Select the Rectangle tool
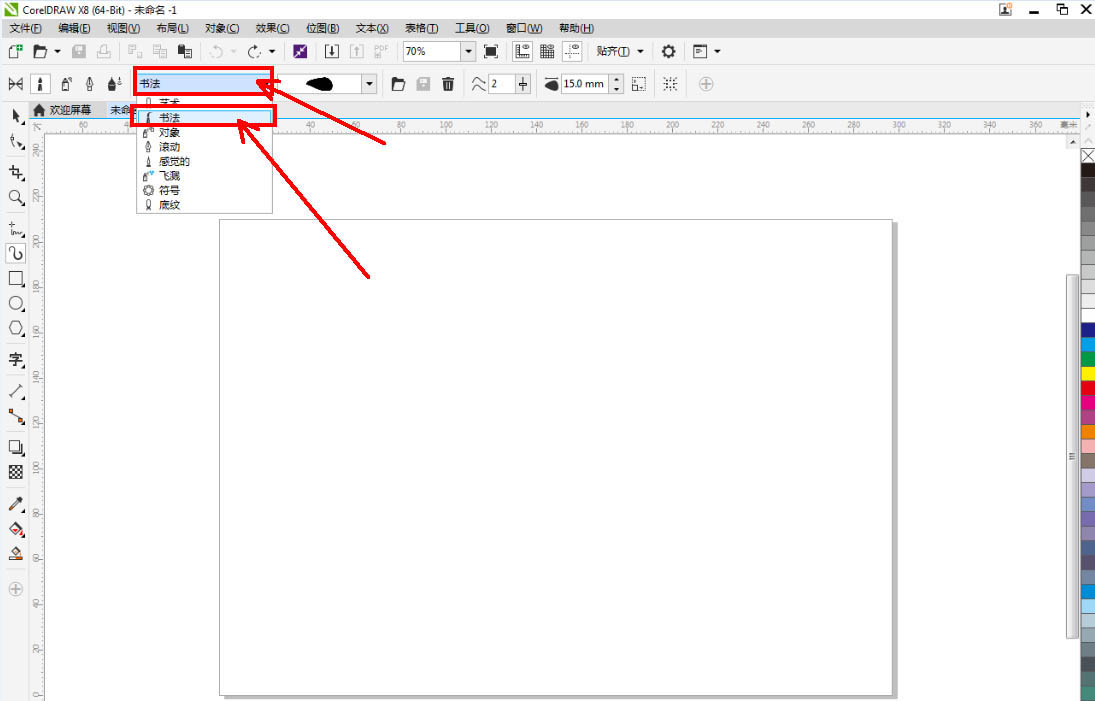 (16, 279)
